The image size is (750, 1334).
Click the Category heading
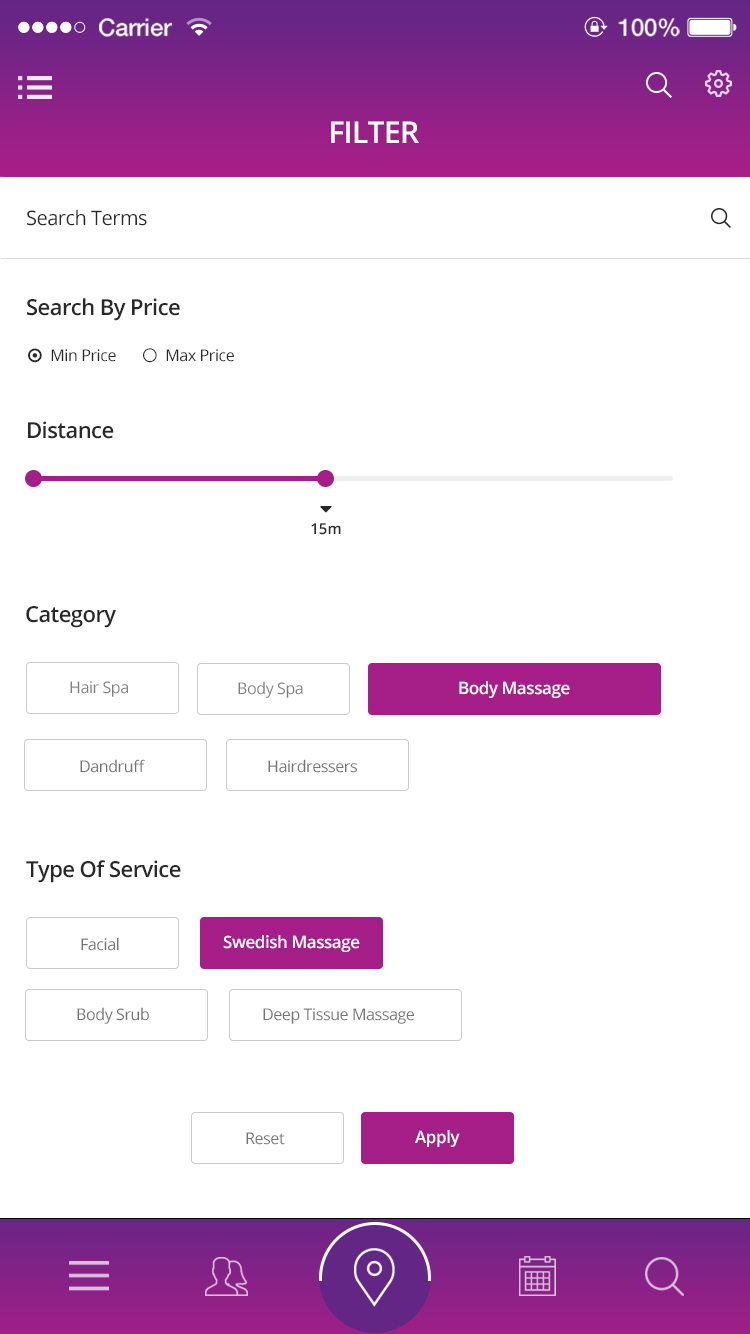(x=70, y=615)
